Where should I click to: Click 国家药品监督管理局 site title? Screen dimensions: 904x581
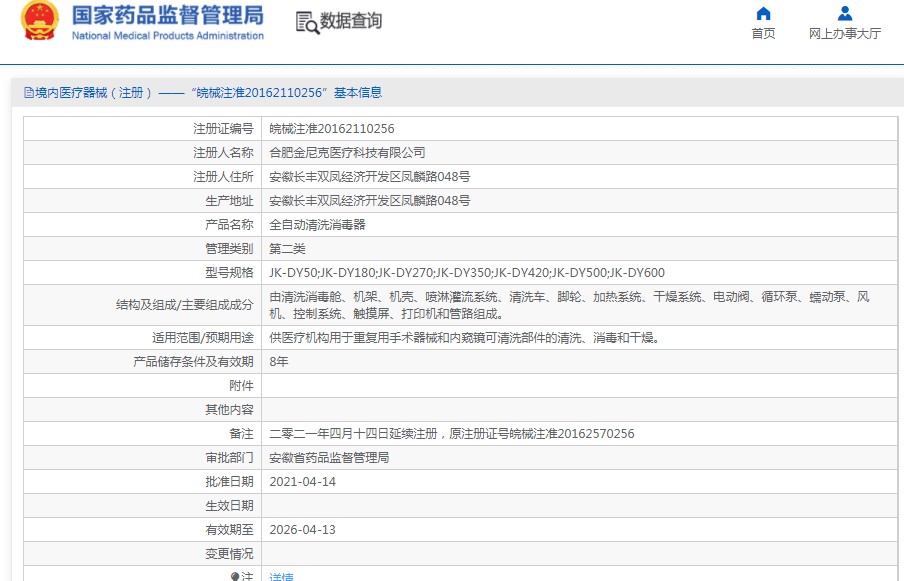pos(168,16)
